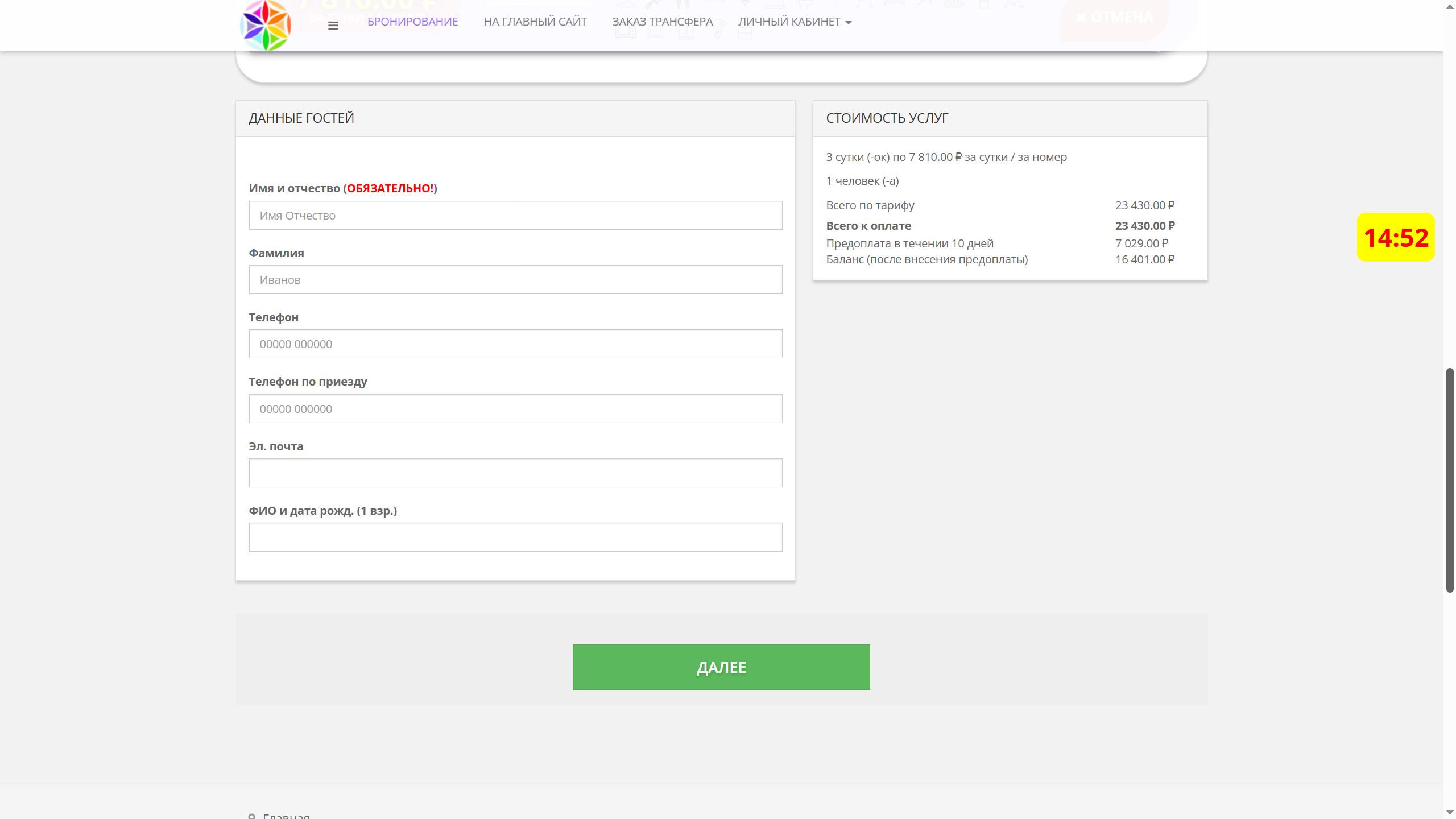Click the Баланс (после внесения предоплаты) label
The height and width of the screenshot is (819, 1456).
[927, 259]
